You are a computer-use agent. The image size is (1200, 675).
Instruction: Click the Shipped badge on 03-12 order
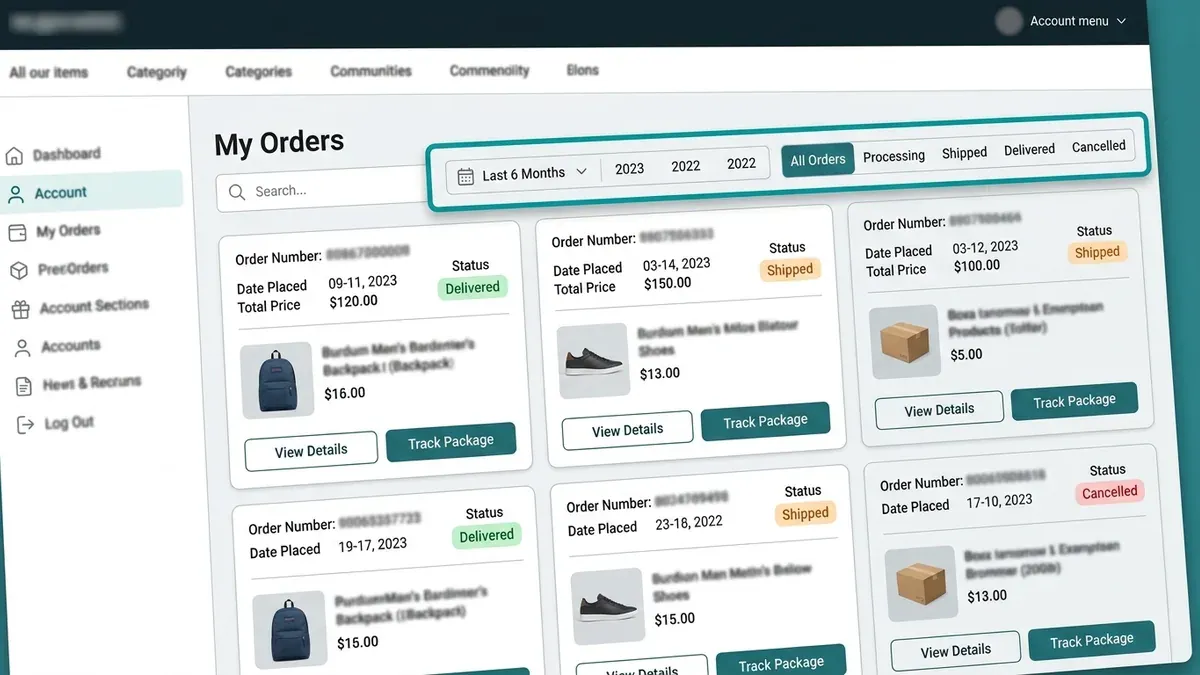(x=1097, y=253)
